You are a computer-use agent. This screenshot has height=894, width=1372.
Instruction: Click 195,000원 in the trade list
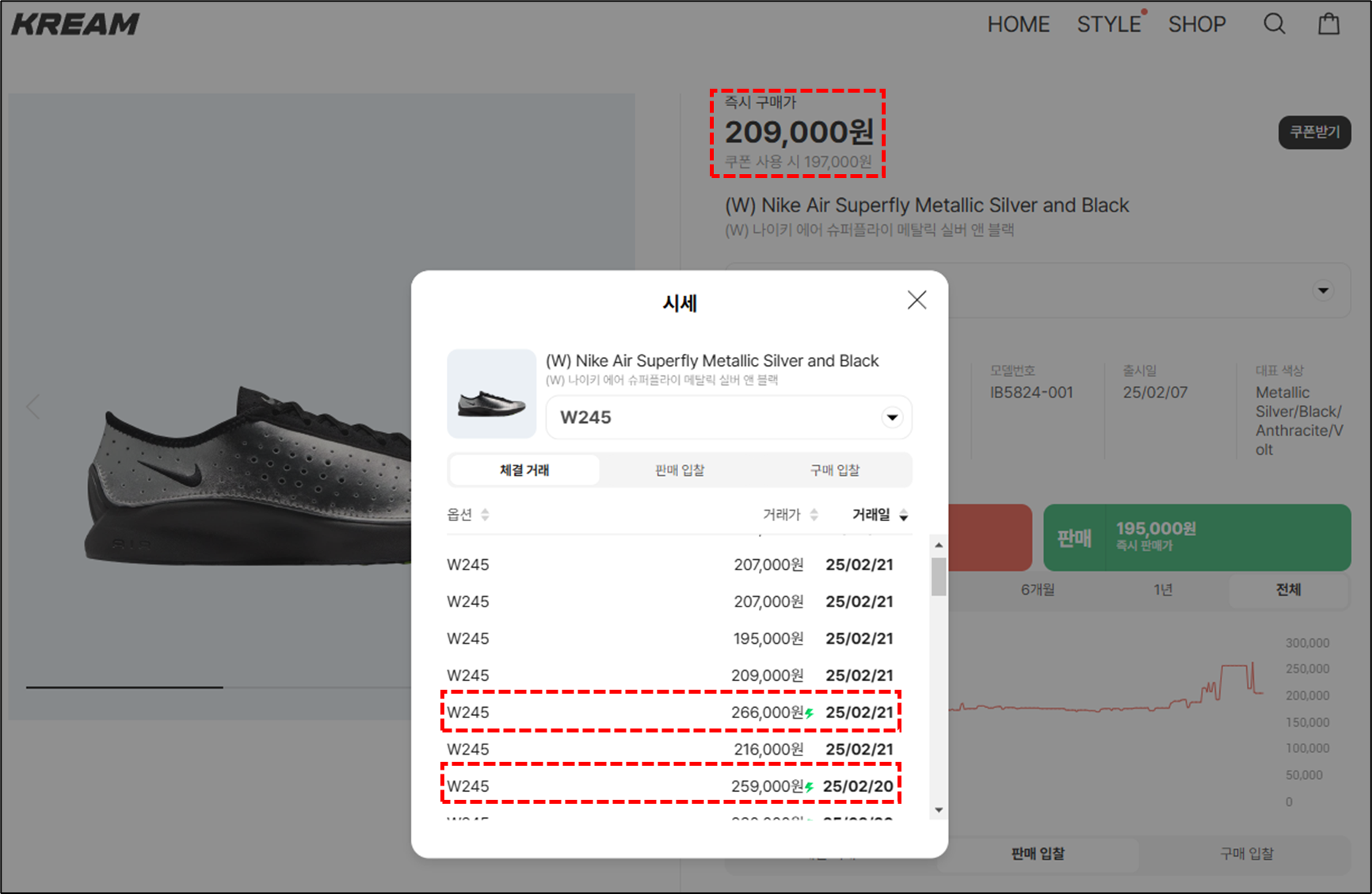[x=768, y=639]
